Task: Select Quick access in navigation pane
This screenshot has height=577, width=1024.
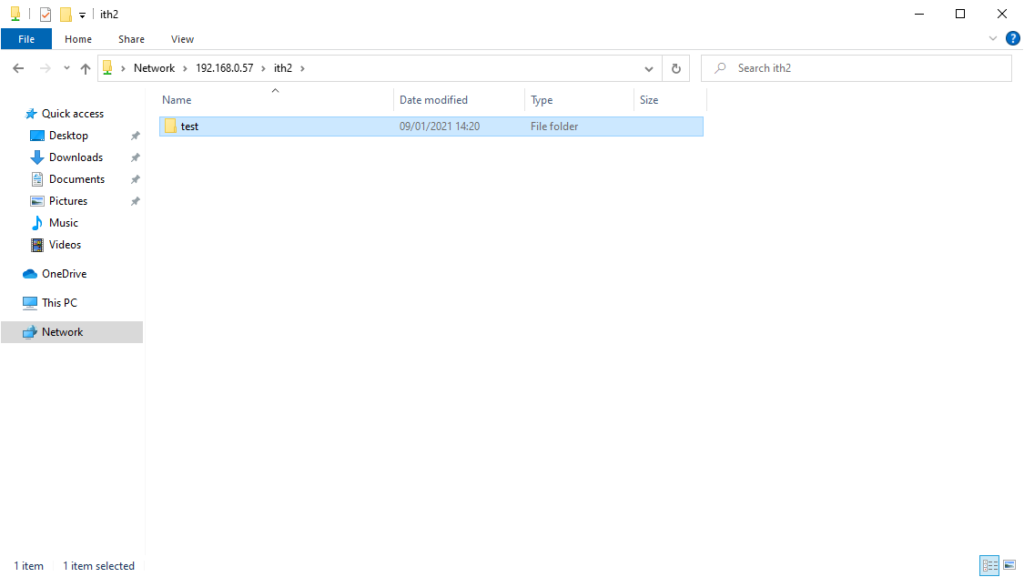Action: coord(72,114)
